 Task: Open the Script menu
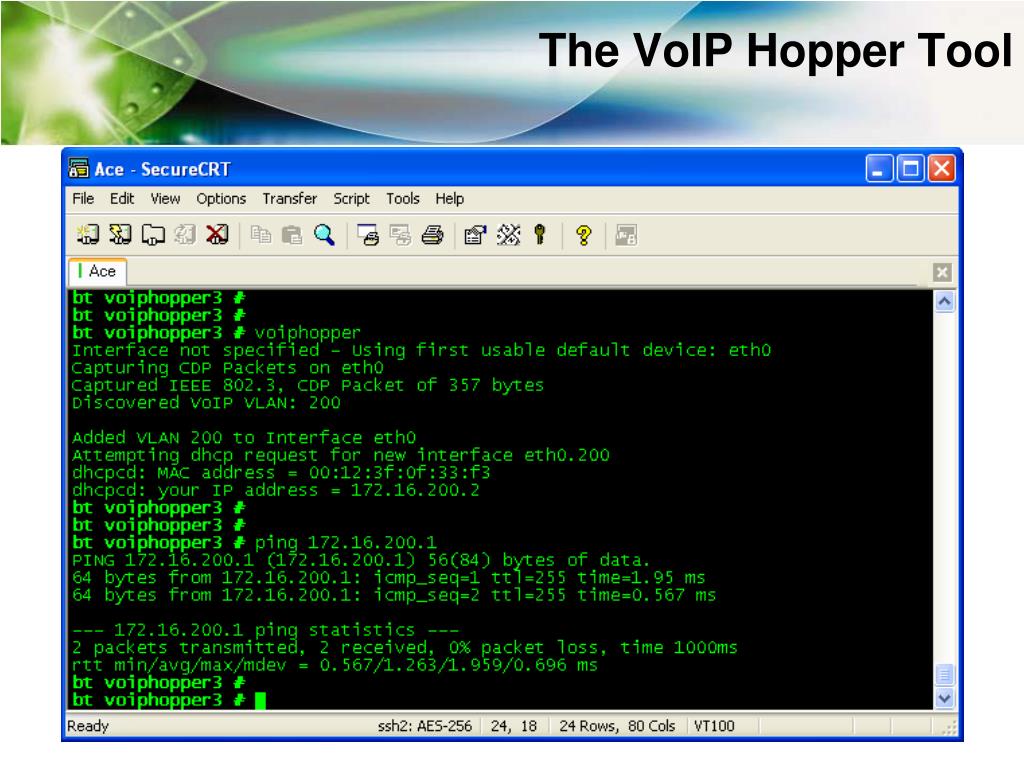(351, 199)
